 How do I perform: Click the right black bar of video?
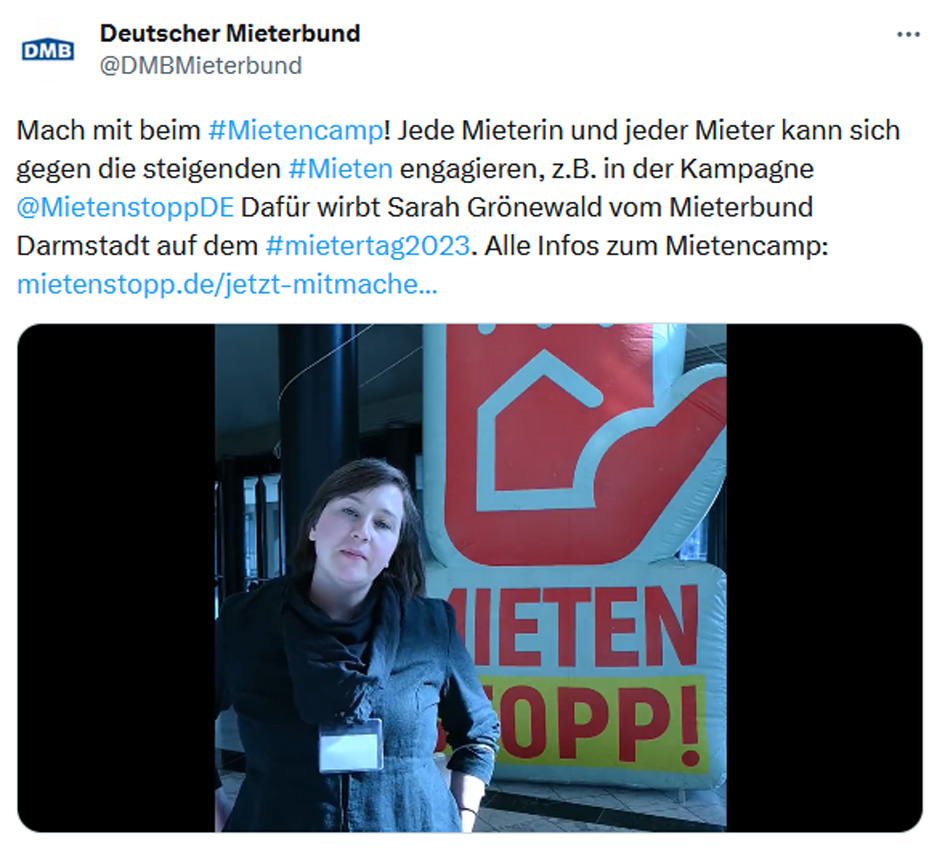coord(824,578)
